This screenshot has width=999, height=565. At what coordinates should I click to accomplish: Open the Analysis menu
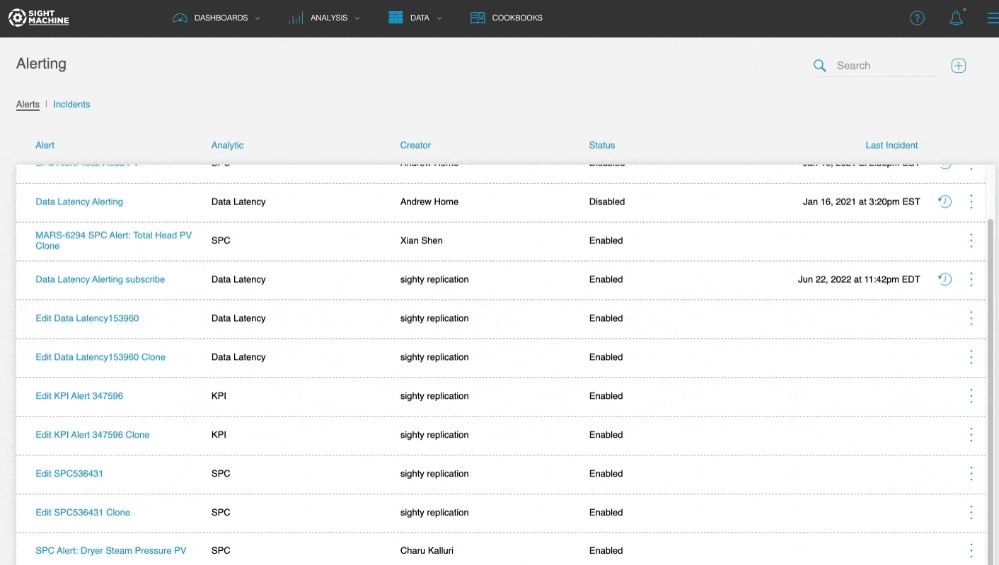point(329,18)
